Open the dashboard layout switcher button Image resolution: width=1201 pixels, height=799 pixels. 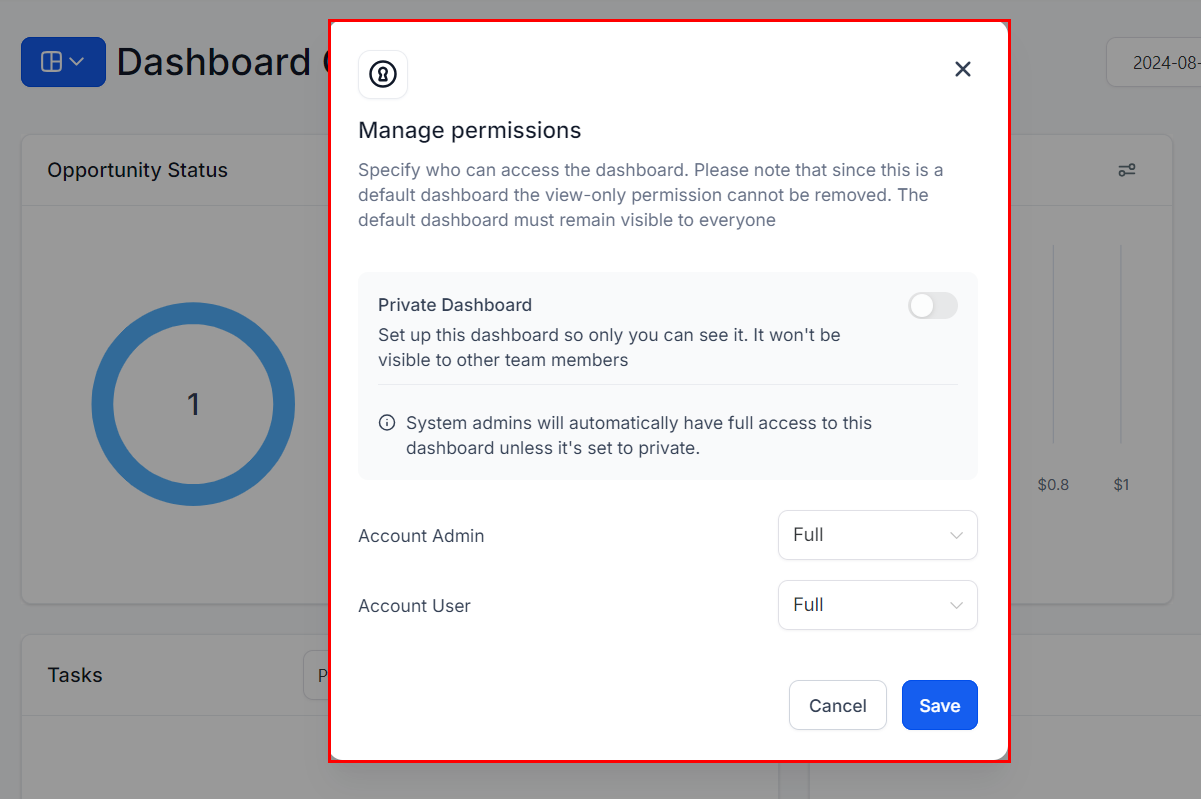(x=63, y=62)
